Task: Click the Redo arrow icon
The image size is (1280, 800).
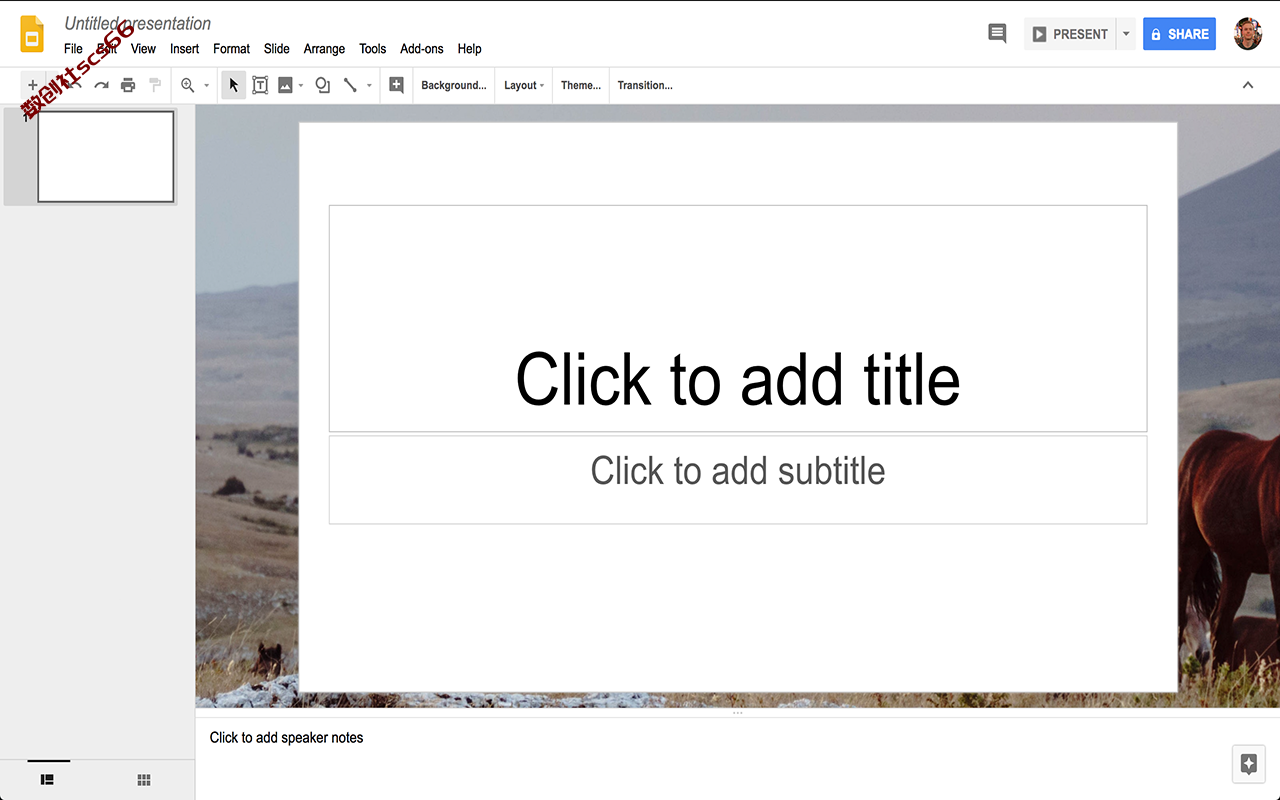Action: pos(101,85)
